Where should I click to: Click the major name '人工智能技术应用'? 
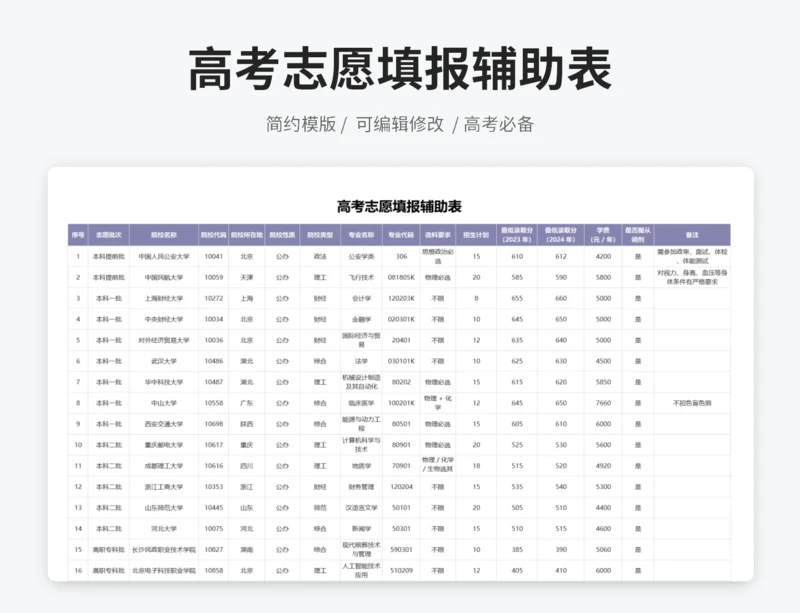click(361, 571)
